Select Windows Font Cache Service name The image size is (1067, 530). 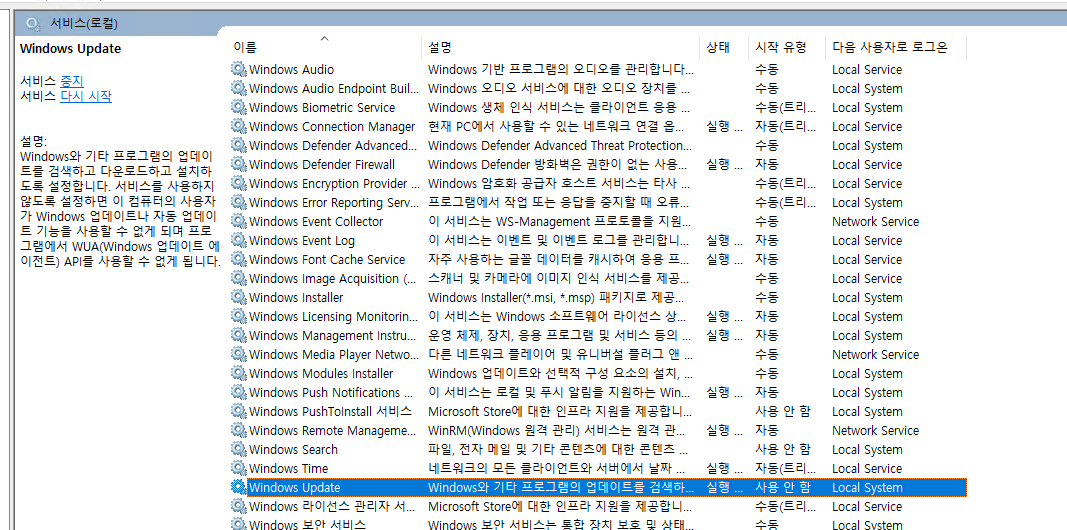[x=327, y=260]
